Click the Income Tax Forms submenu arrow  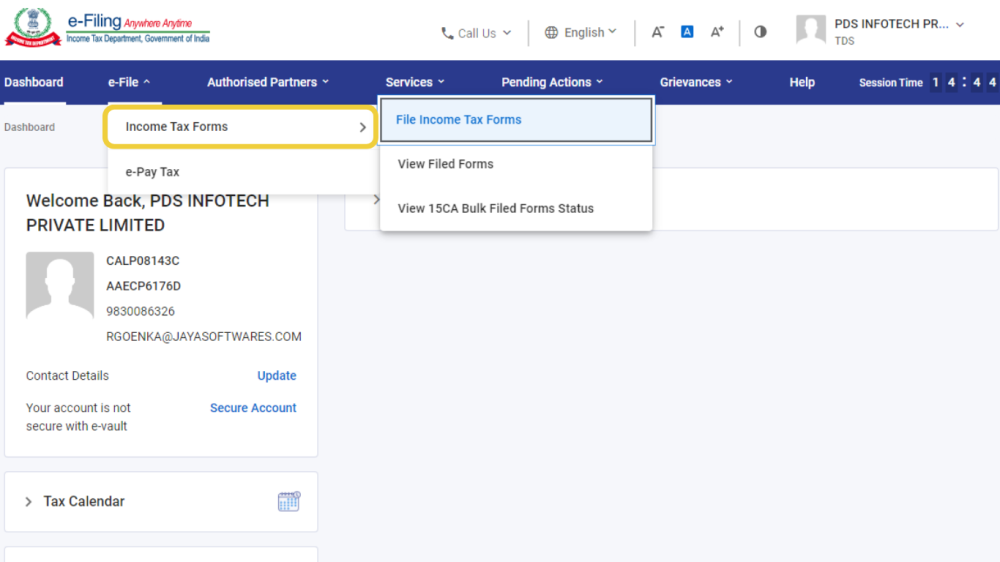[362, 128]
